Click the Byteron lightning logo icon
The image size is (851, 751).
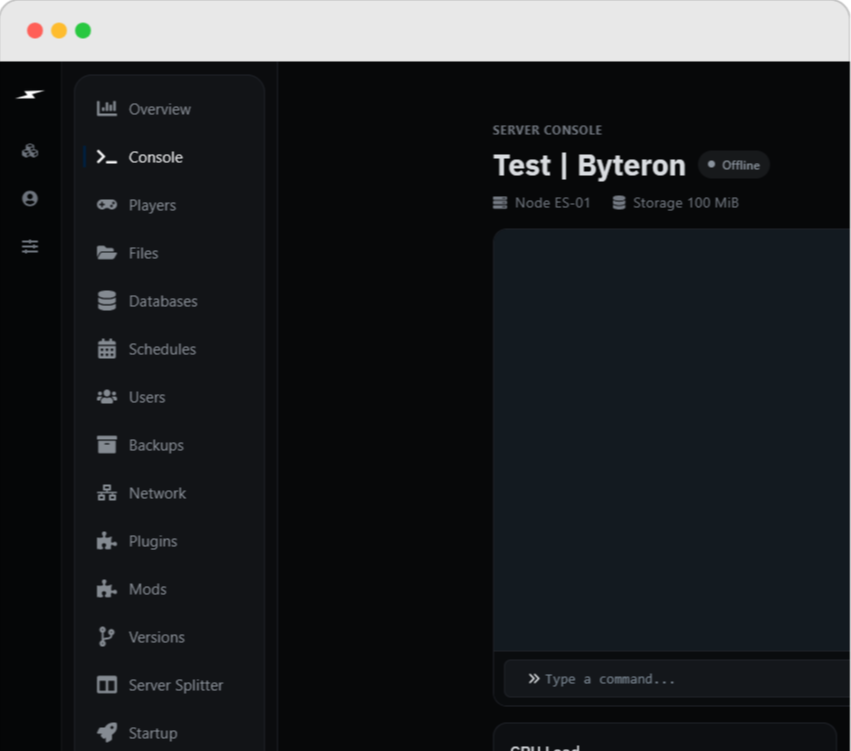click(30, 95)
